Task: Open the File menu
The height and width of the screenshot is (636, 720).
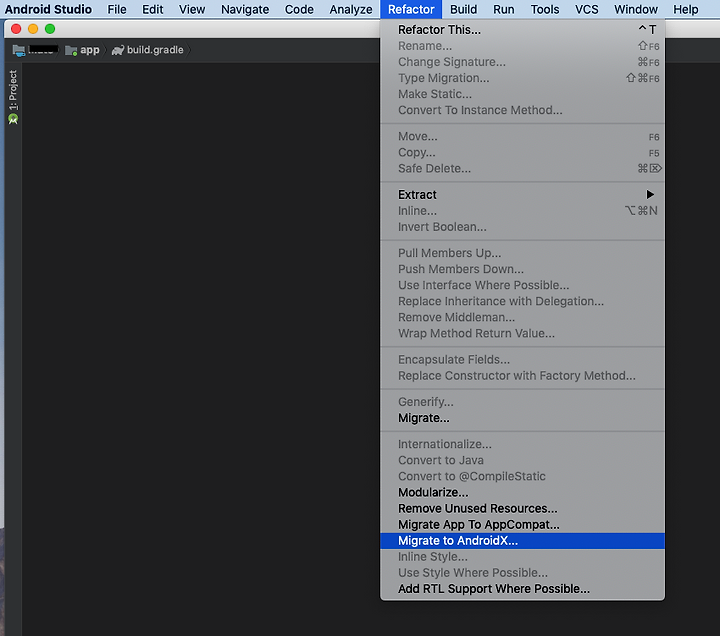Action: (117, 9)
